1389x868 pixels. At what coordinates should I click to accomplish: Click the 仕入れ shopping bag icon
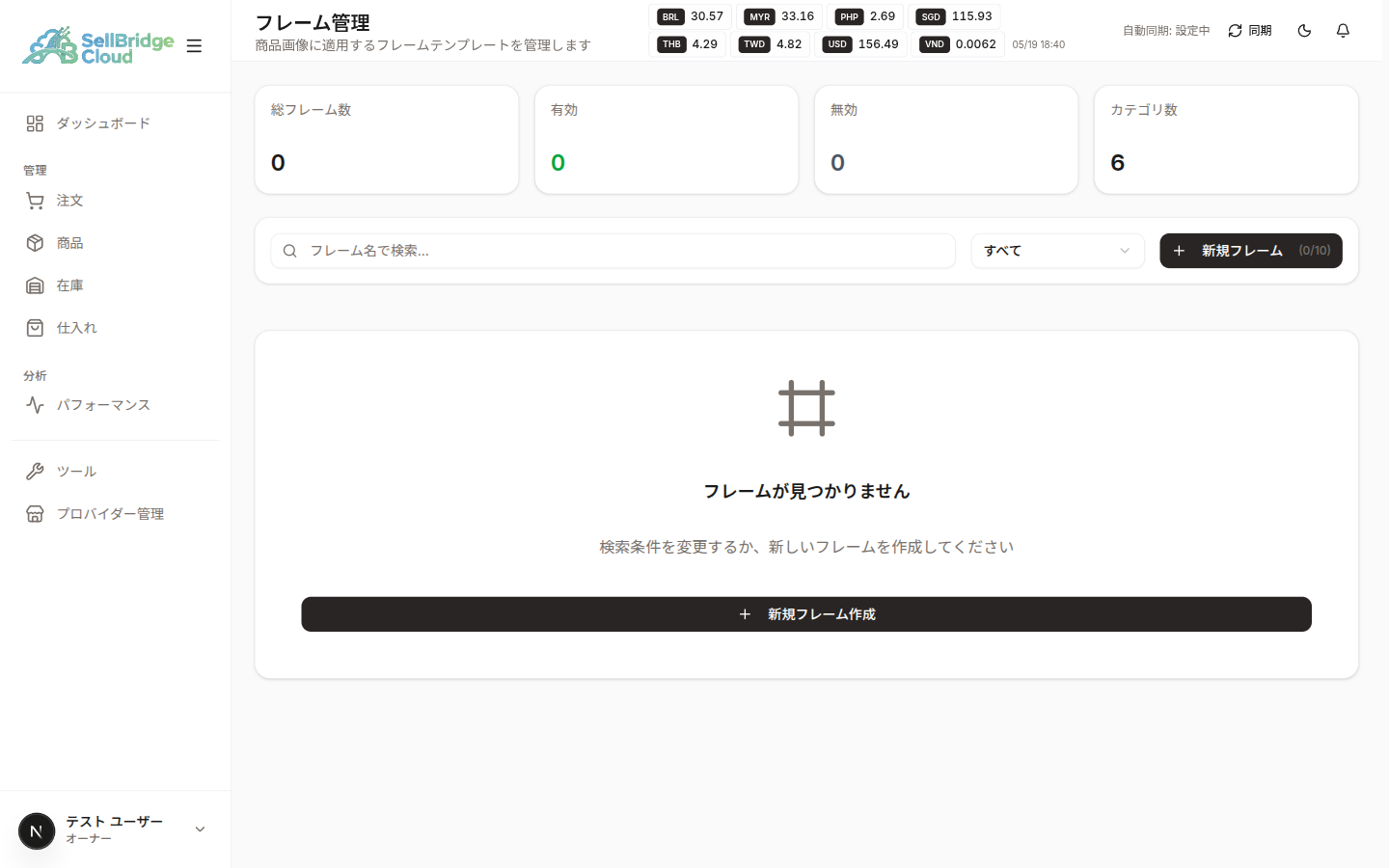35,328
